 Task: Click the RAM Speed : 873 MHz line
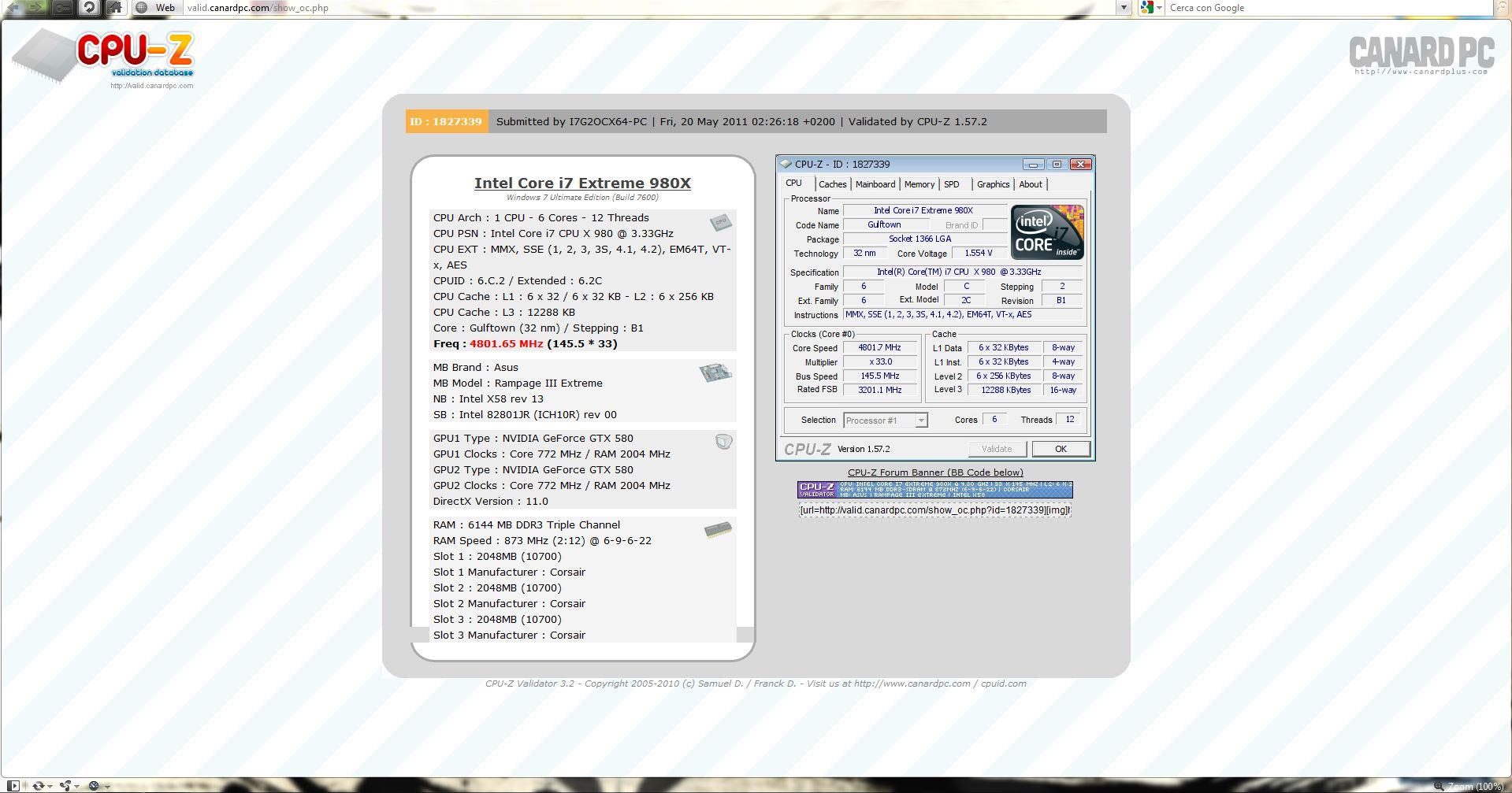pyautogui.click(x=542, y=541)
